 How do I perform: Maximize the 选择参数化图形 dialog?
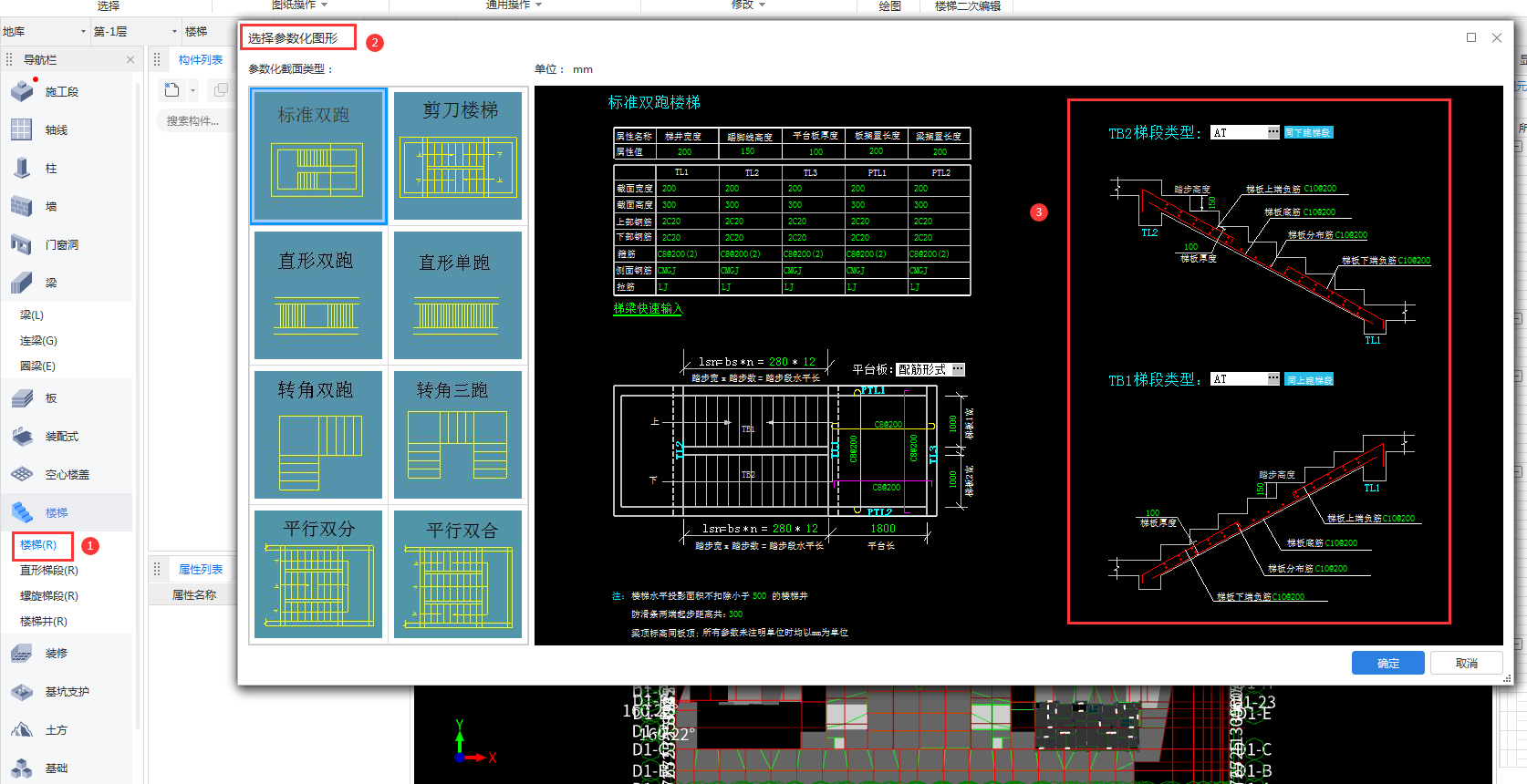pyautogui.click(x=1471, y=37)
